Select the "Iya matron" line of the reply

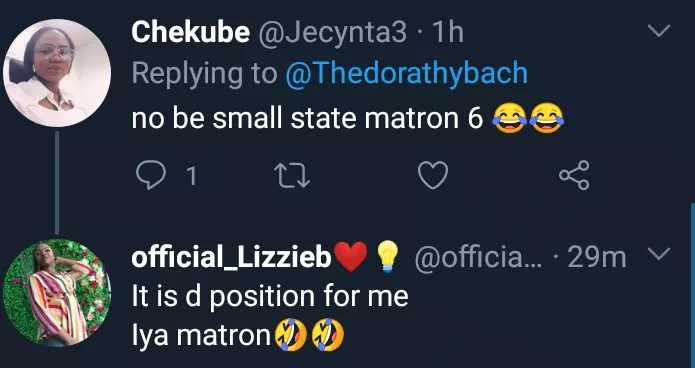point(201,336)
